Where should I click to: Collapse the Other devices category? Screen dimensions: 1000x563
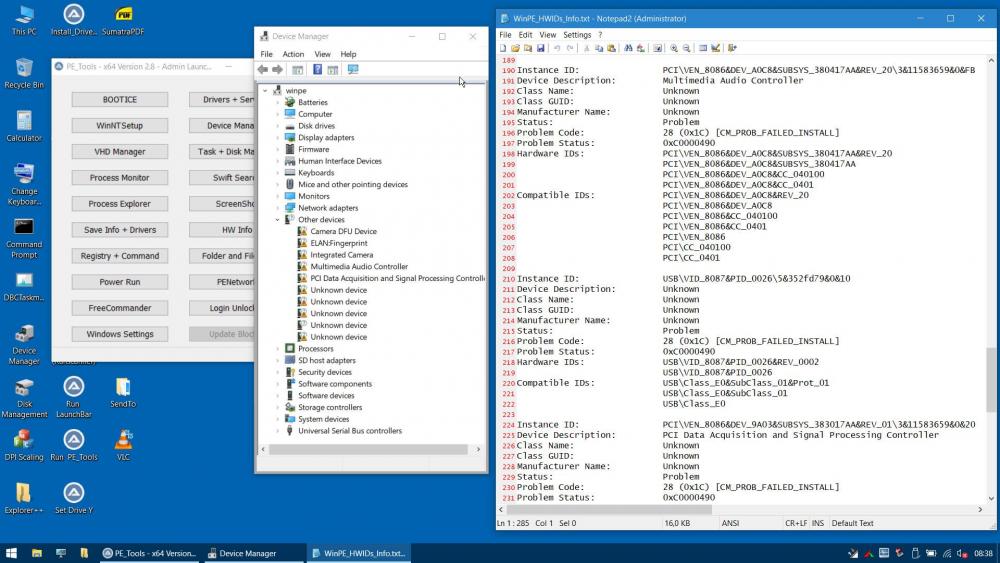(x=277, y=220)
